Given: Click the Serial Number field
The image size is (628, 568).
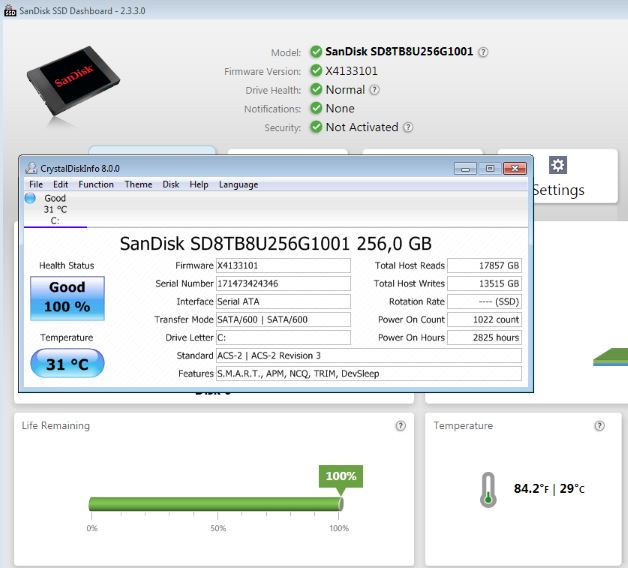Looking at the screenshot, I should pyautogui.click(x=283, y=284).
